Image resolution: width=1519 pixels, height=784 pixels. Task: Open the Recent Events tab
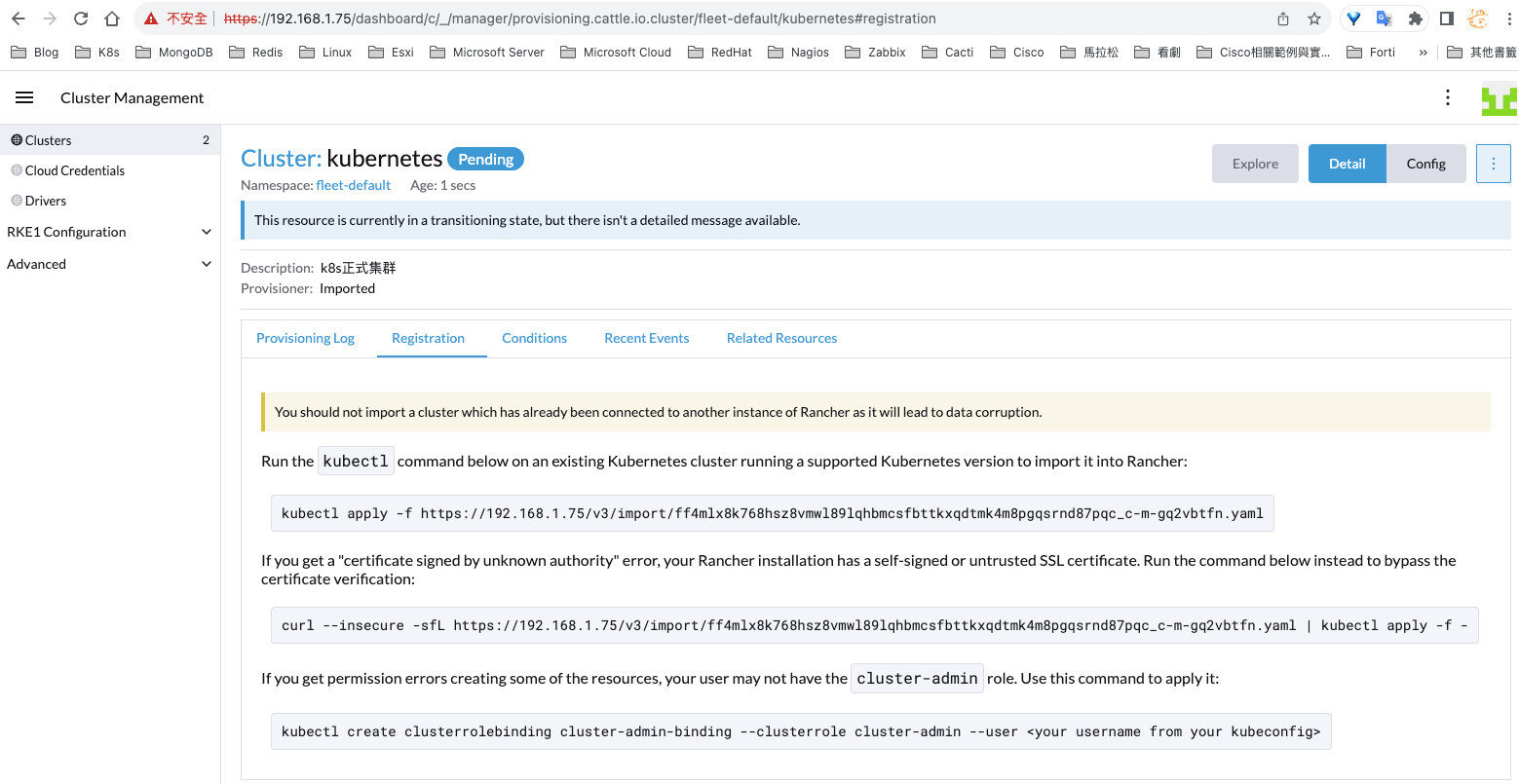[x=646, y=338]
